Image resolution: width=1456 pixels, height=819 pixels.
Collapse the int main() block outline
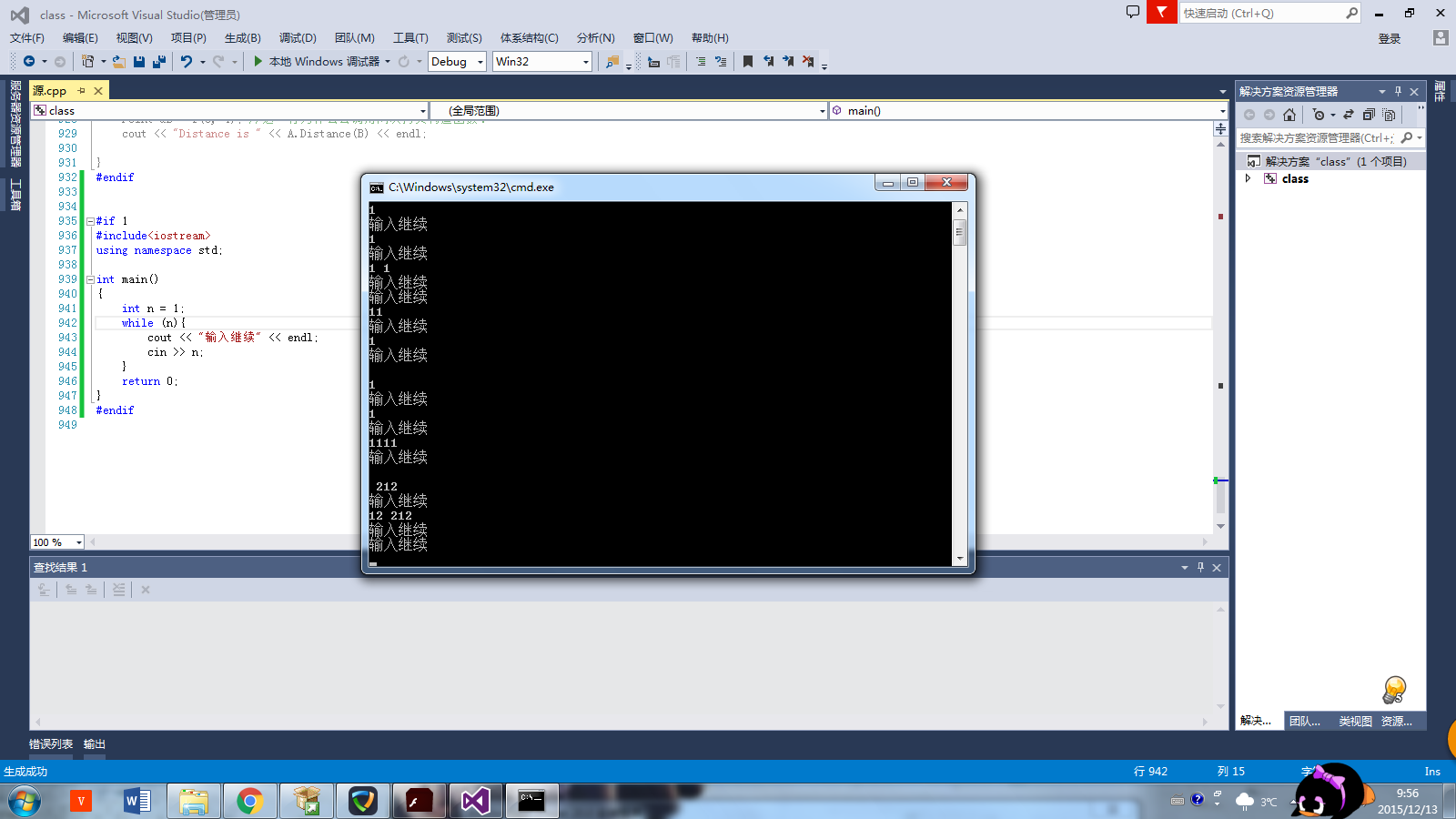tap(90, 279)
